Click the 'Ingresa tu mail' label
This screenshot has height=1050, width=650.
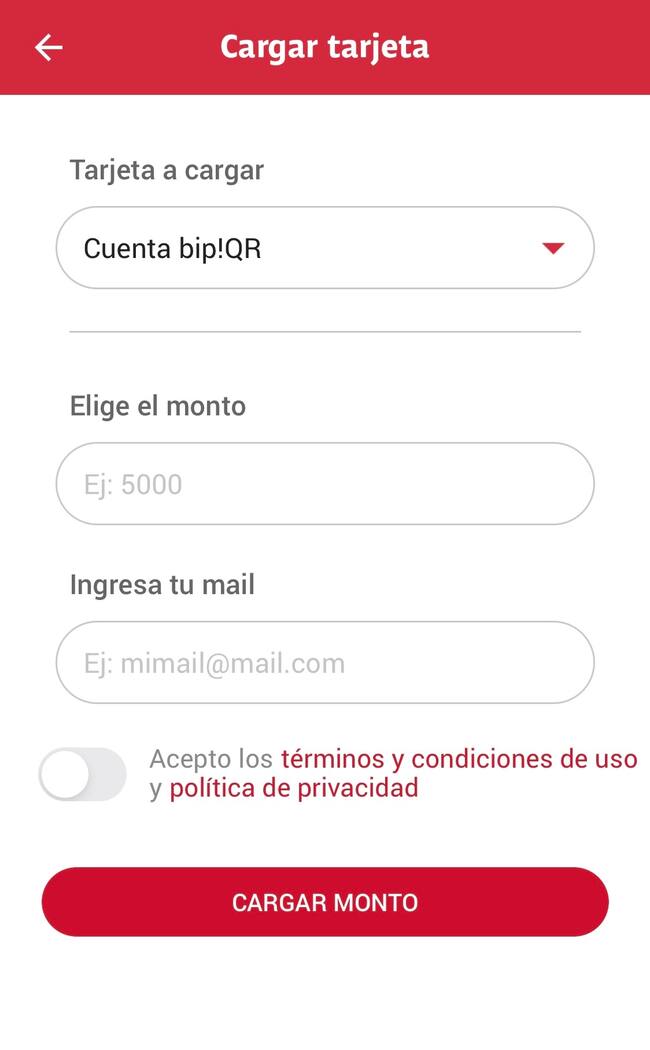(162, 584)
